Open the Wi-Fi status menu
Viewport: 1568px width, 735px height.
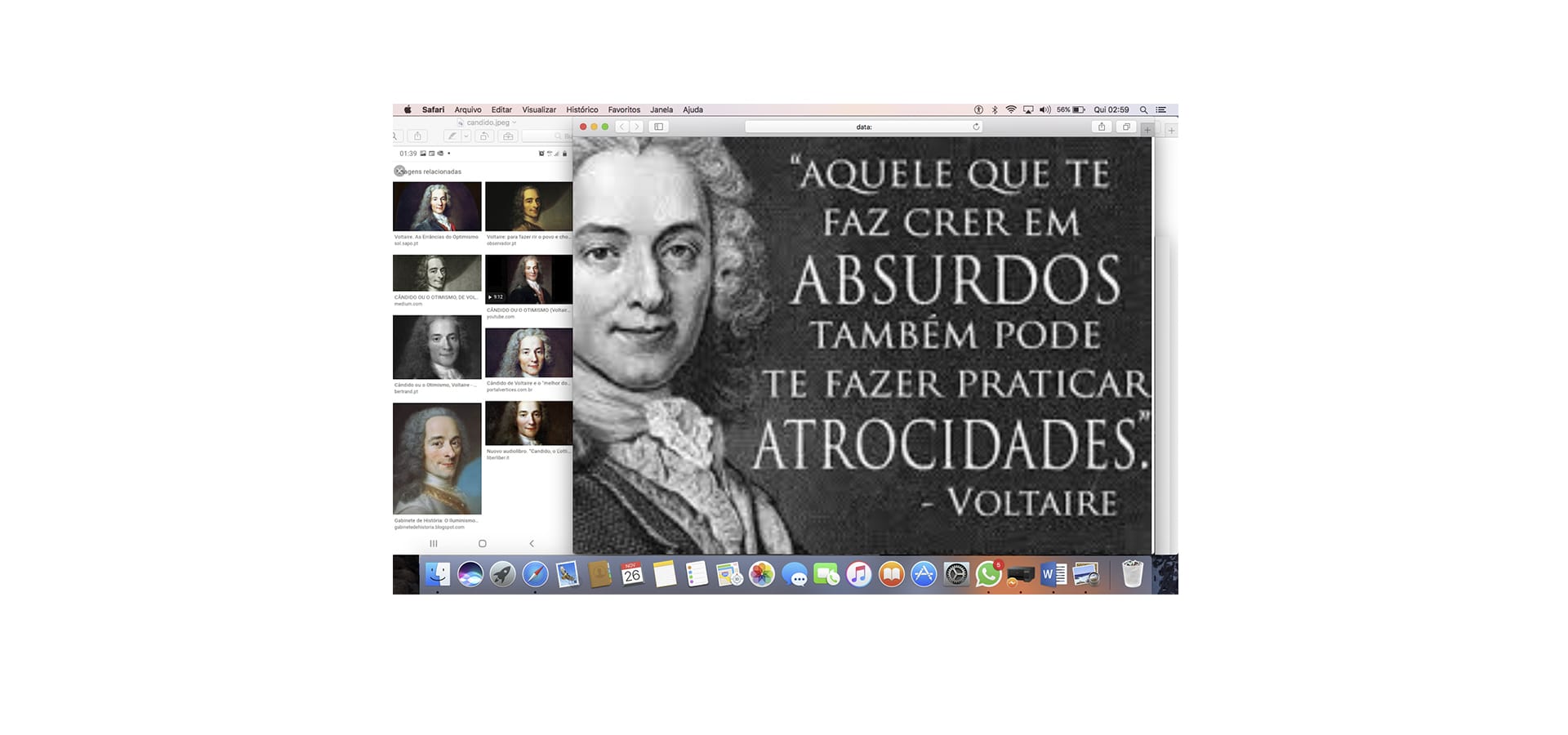tap(1011, 109)
